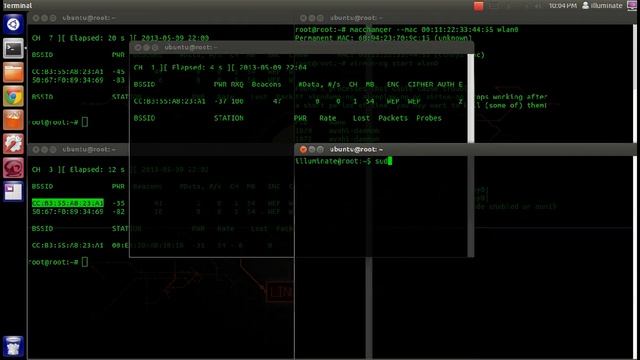Screen dimensions: 640x360
Task: Click the STATION header in CH 1 window
Action: coord(229,118)
